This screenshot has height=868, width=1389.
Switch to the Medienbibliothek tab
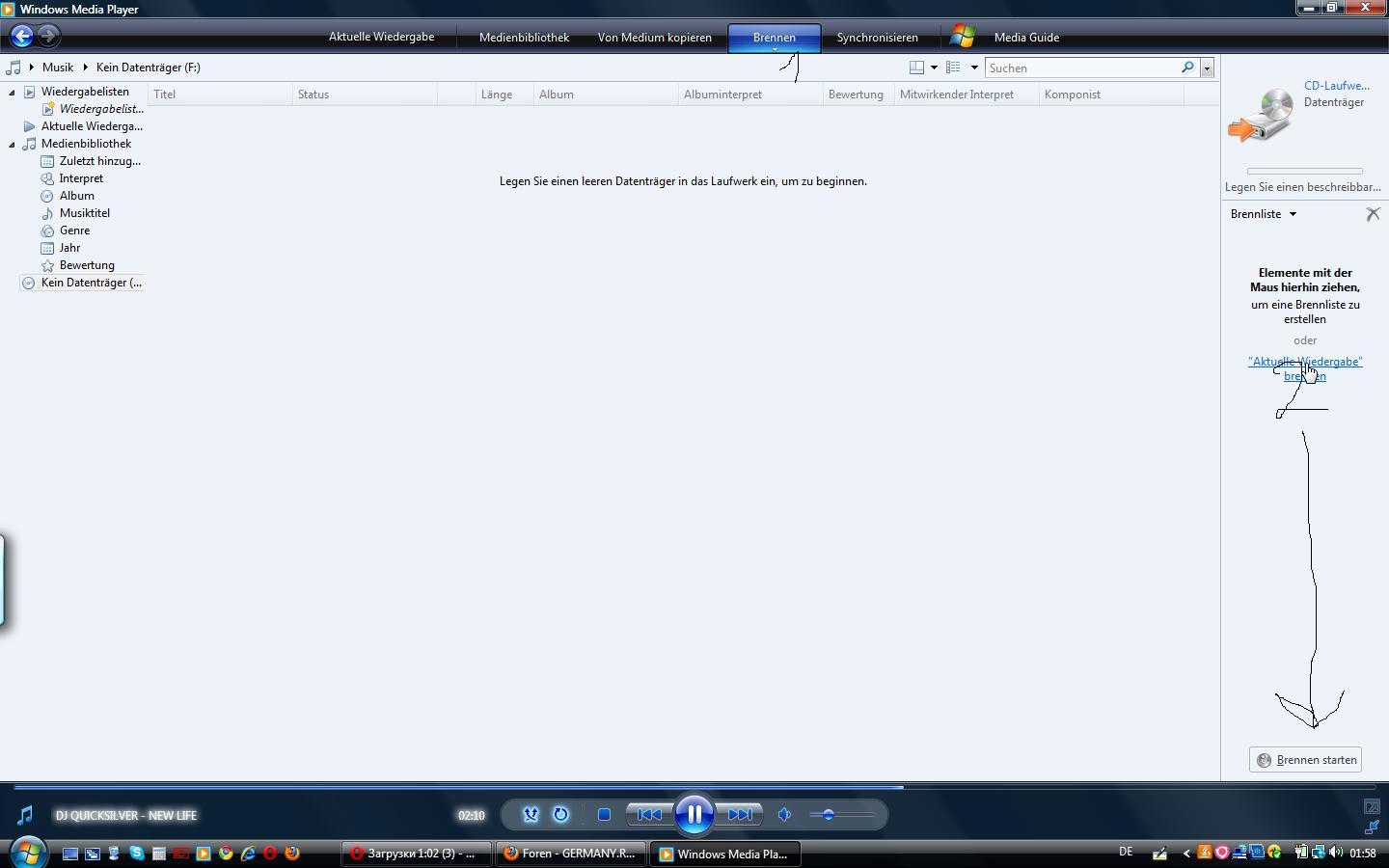(524, 38)
